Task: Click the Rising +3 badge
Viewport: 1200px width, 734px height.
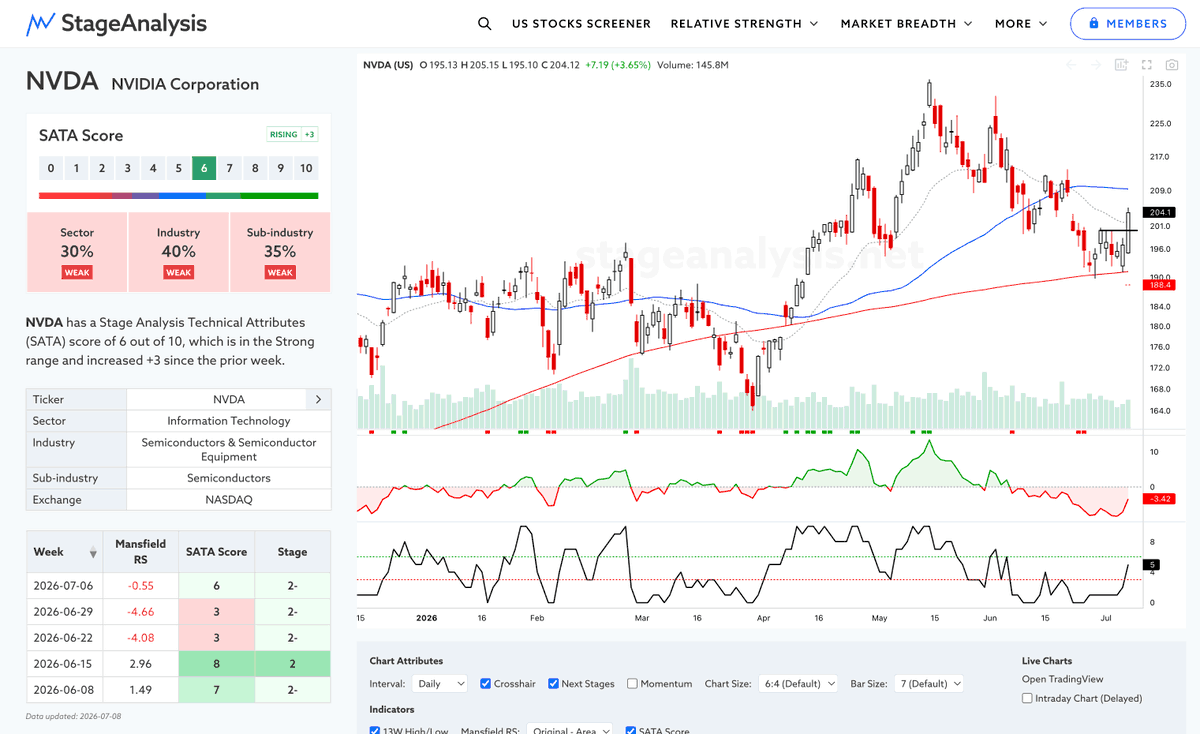Action: [292, 135]
